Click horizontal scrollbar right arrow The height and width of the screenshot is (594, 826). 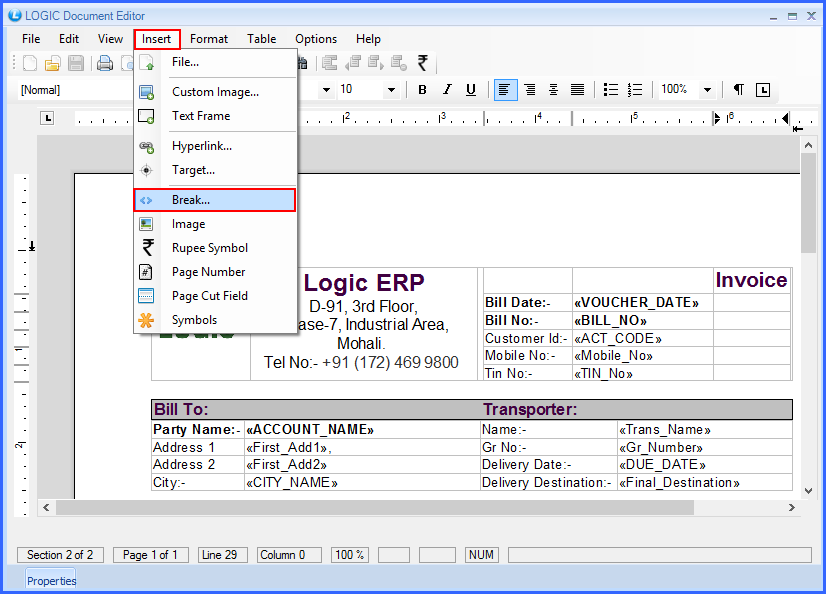(x=791, y=508)
